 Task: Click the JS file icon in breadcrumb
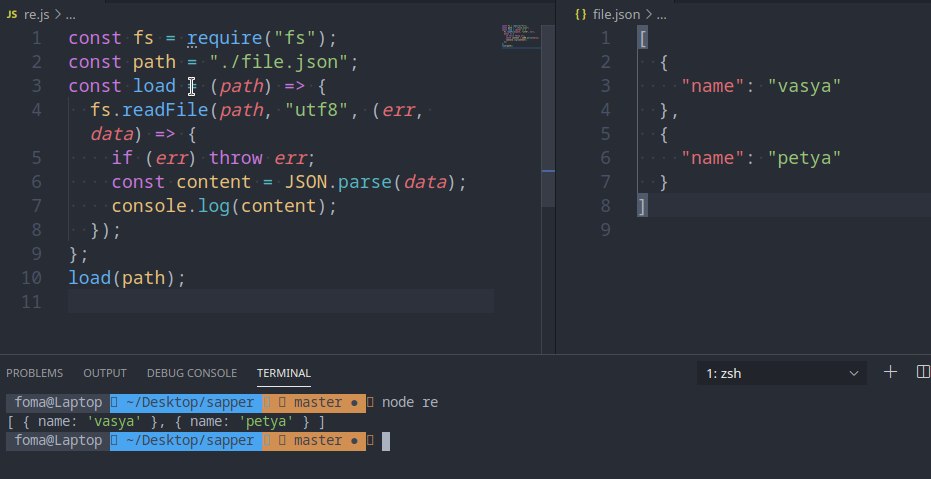point(12,15)
